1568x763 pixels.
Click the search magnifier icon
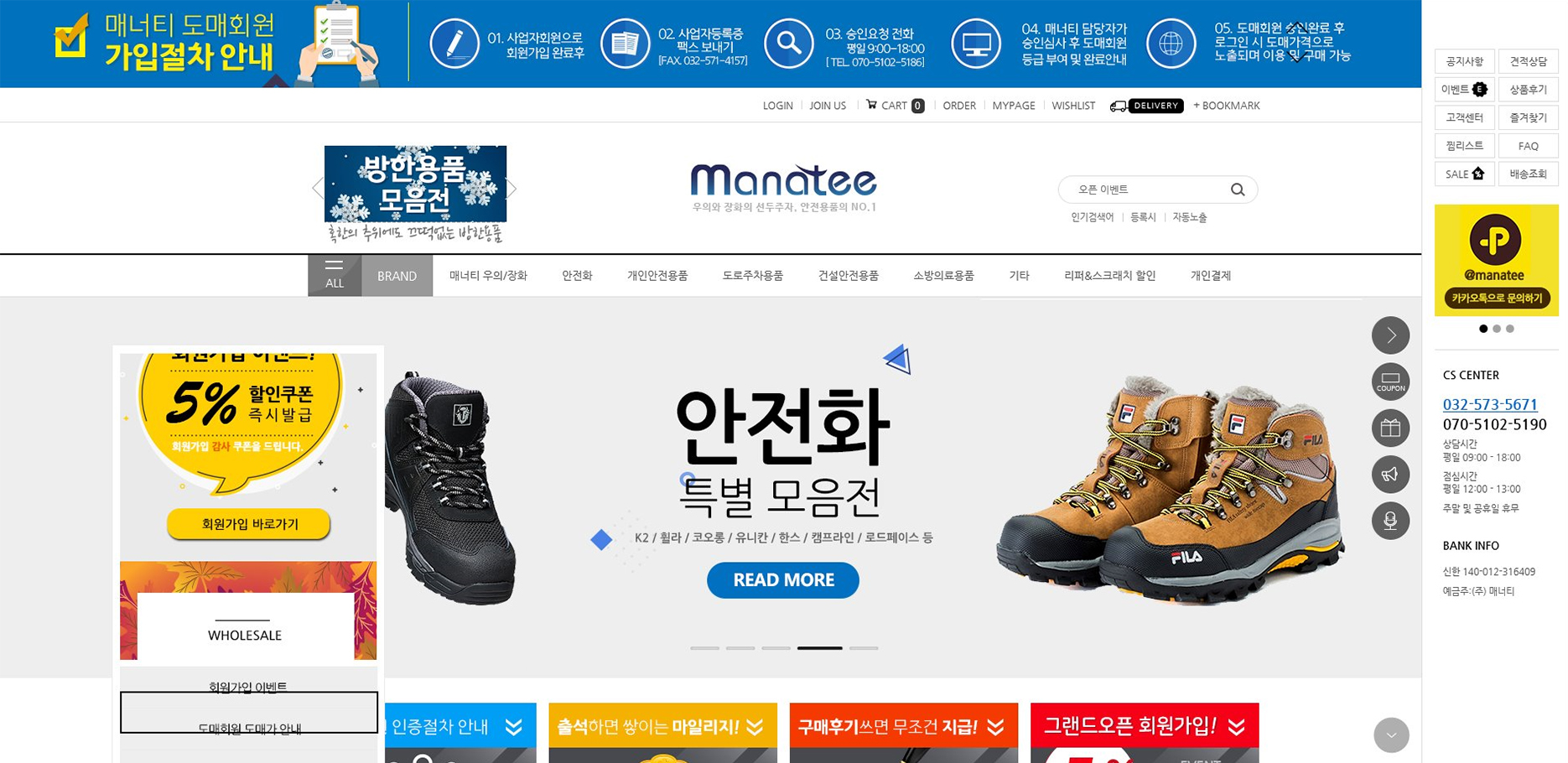tap(1237, 189)
